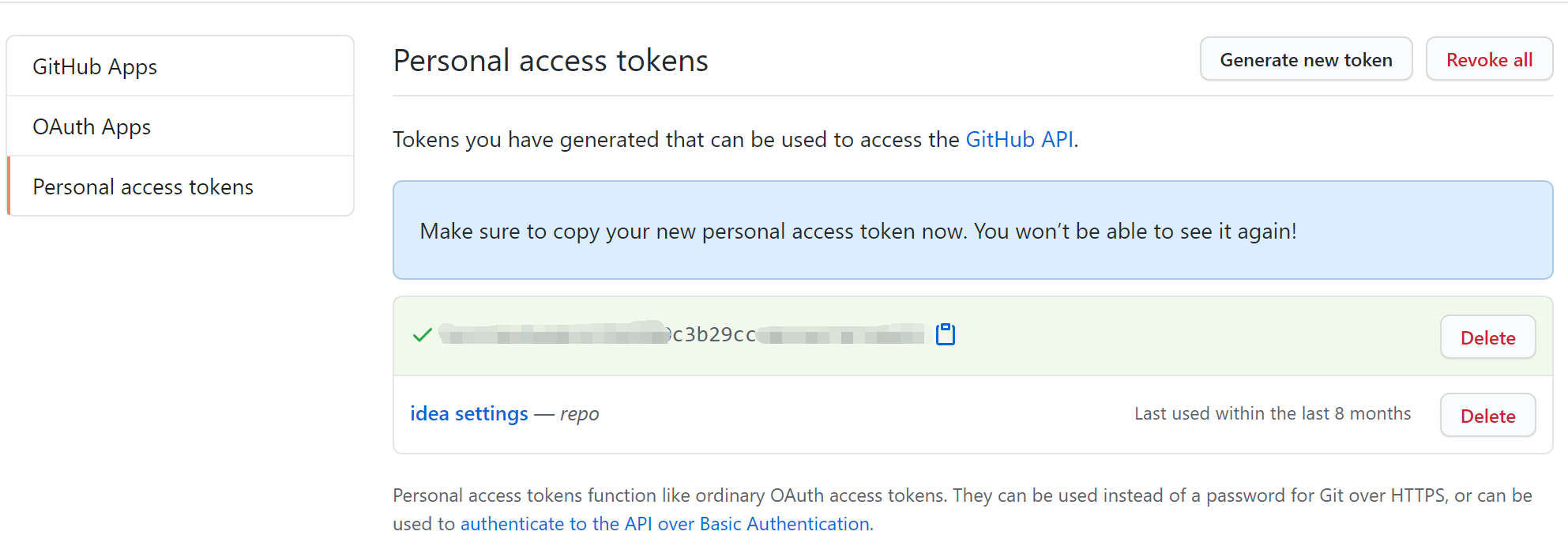Click the Last used within 8 months text
Screen dimensions: 1568x550
pyautogui.click(x=1273, y=413)
